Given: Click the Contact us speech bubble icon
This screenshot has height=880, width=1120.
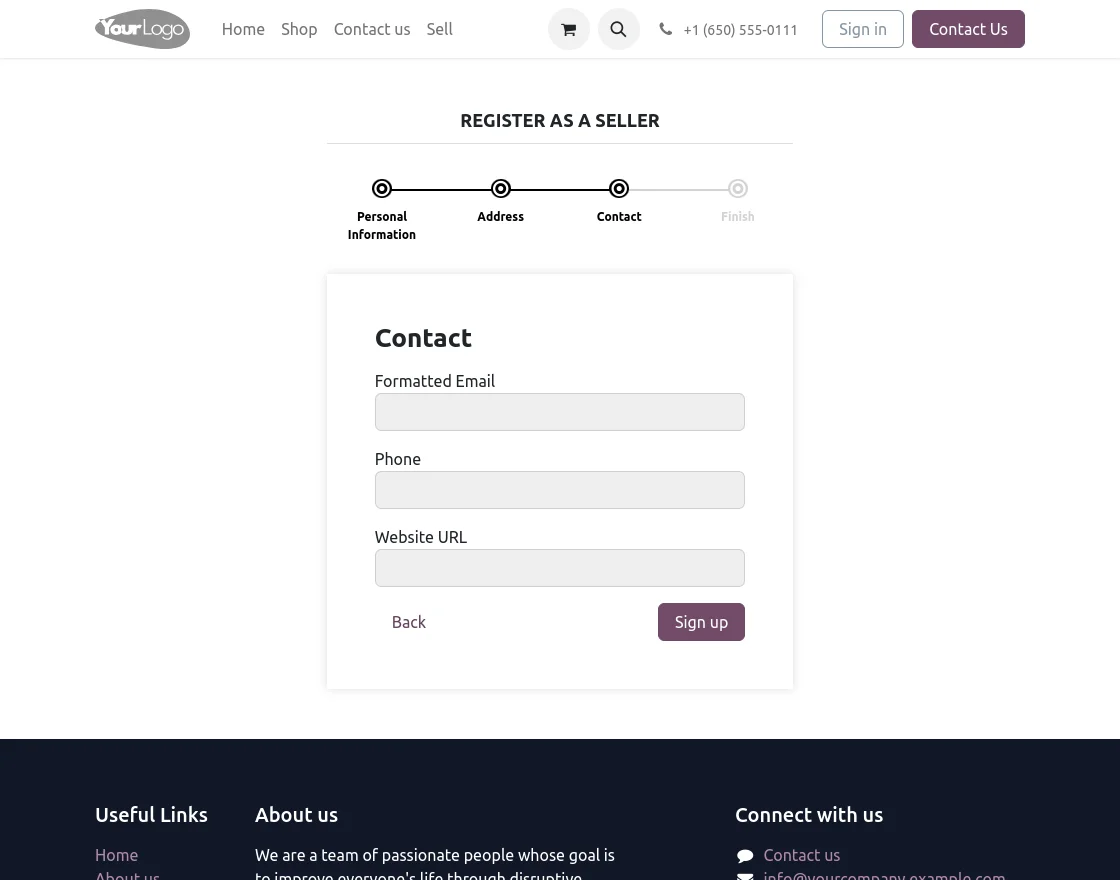Looking at the screenshot, I should tap(746, 856).
